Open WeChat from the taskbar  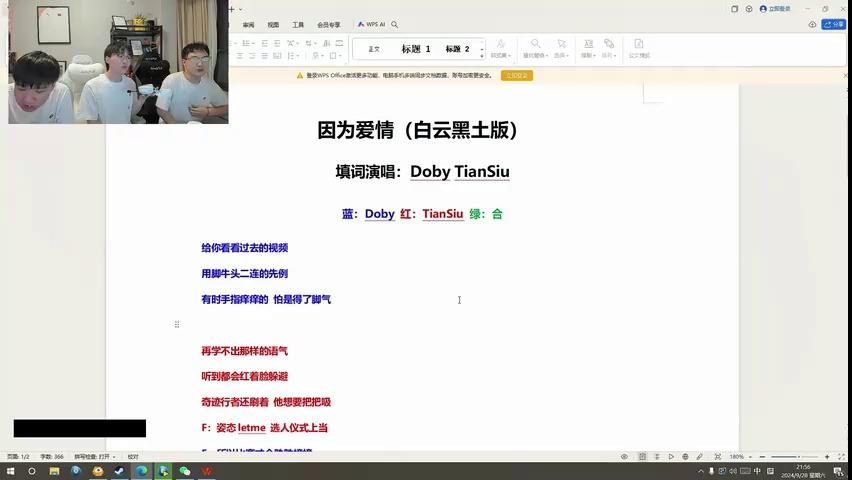click(185, 471)
